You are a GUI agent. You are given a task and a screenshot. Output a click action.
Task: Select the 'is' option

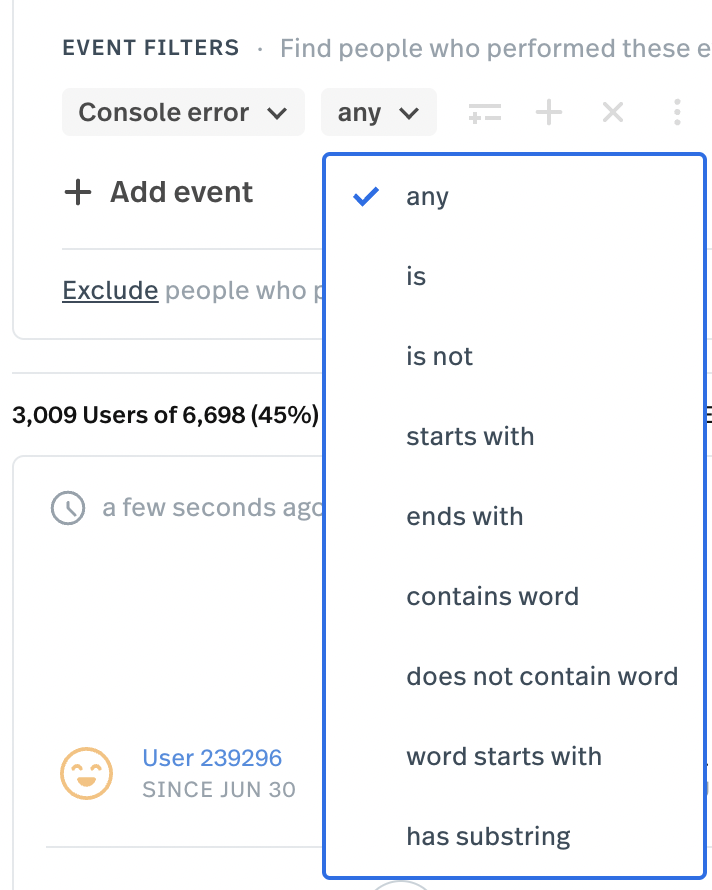tap(514, 276)
